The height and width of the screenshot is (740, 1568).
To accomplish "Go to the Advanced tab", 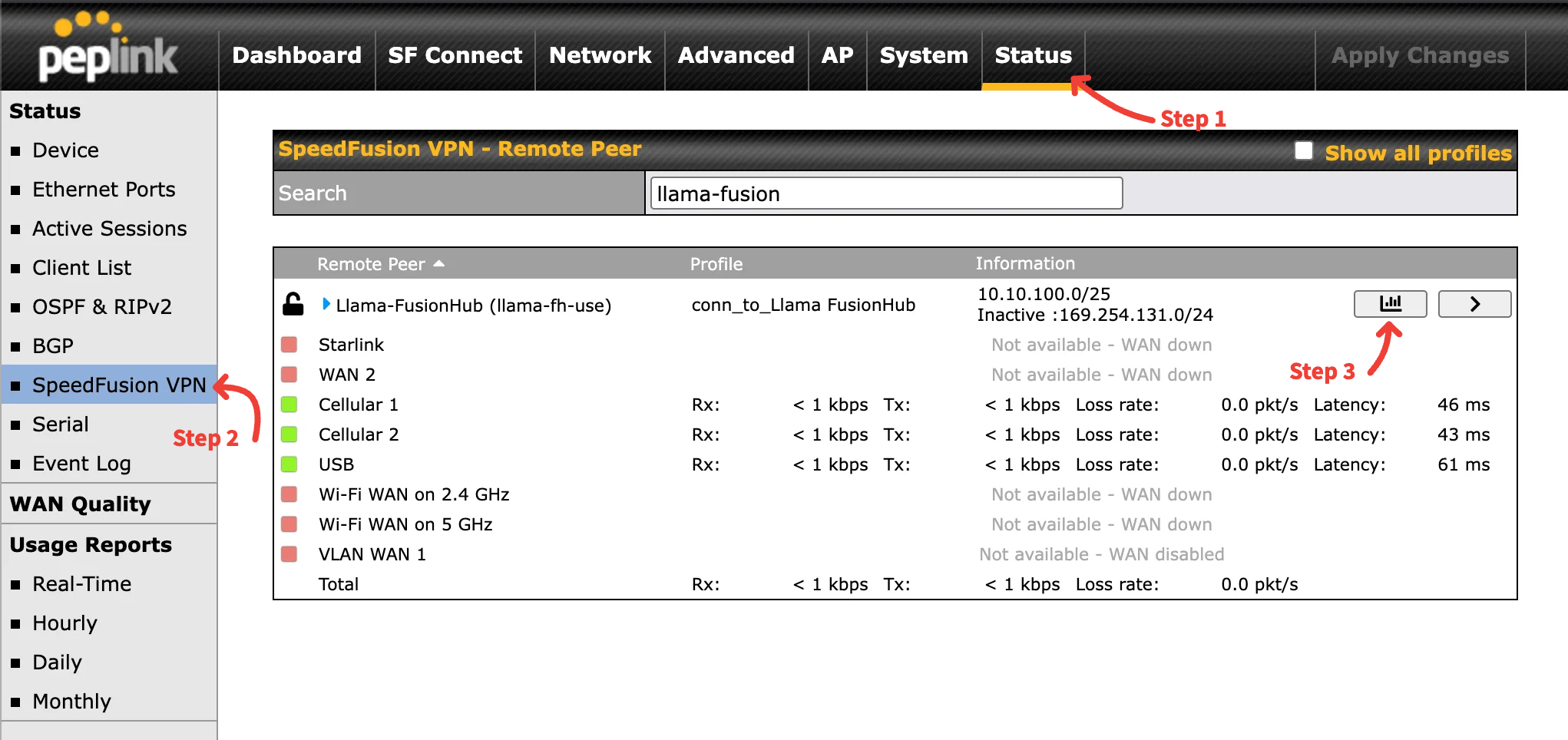I will click(736, 55).
